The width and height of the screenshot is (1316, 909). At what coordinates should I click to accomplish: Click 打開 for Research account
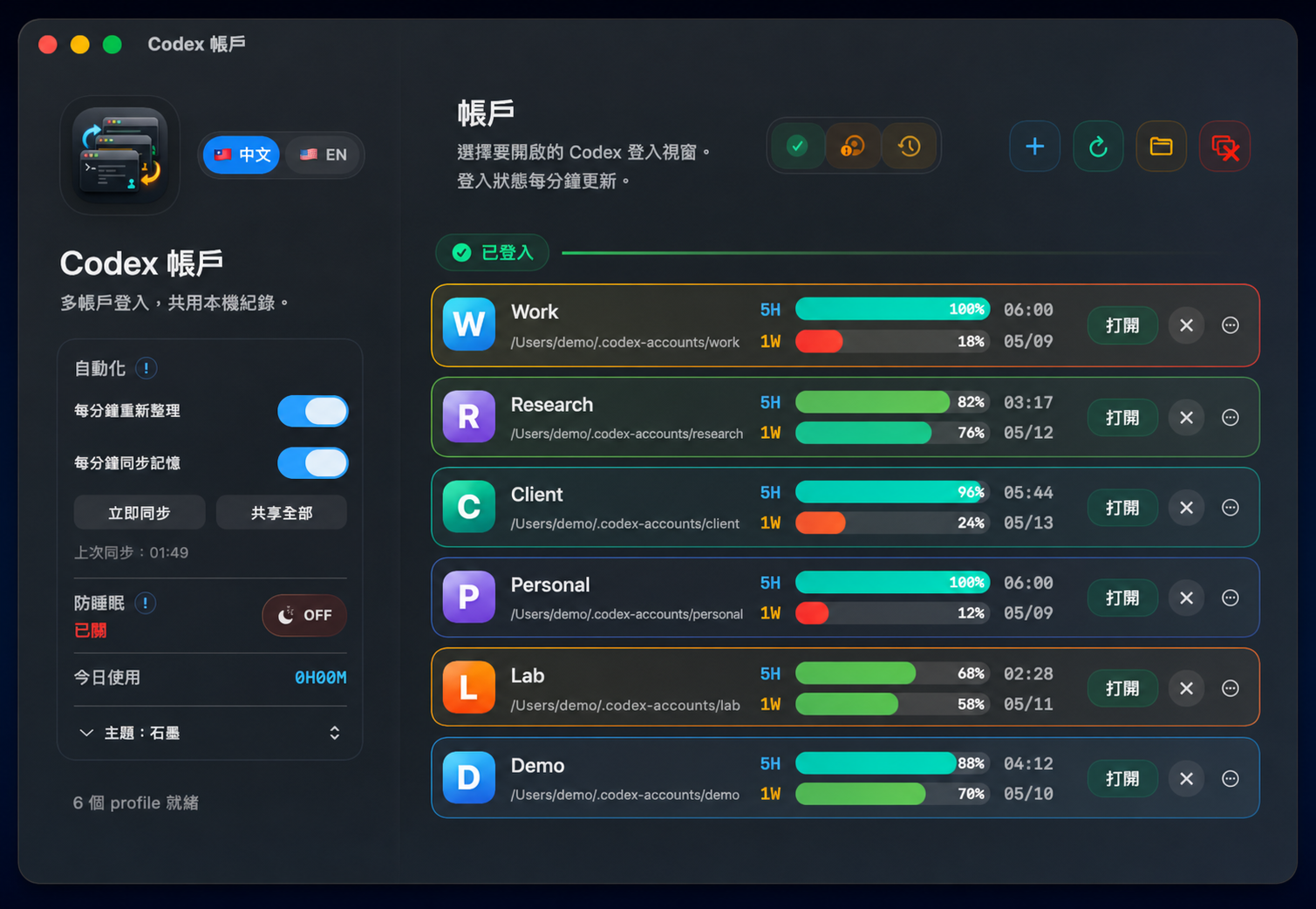pyautogui.click(x=1122, y=418)
